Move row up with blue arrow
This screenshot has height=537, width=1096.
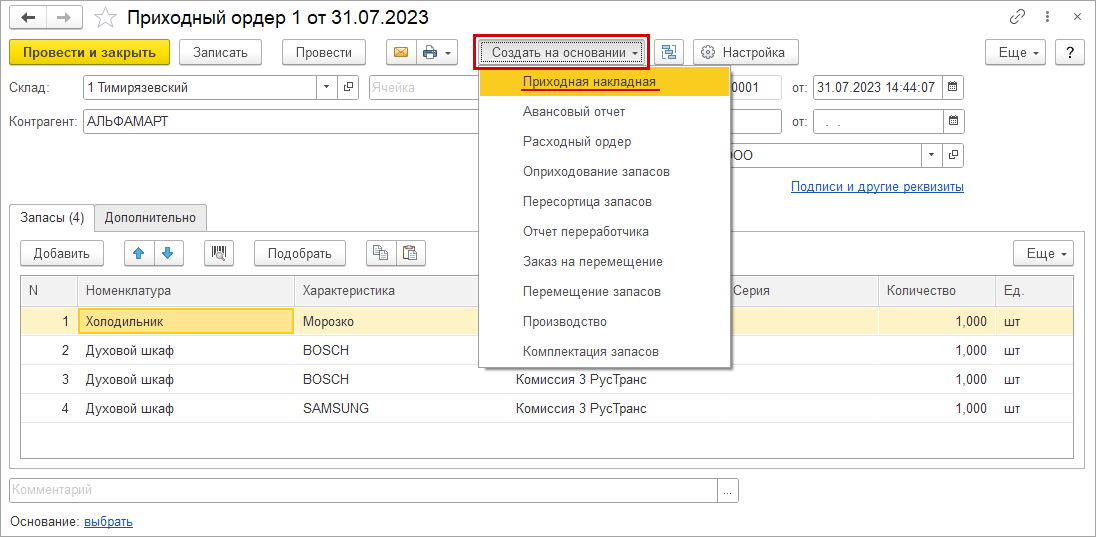(139, 253)
